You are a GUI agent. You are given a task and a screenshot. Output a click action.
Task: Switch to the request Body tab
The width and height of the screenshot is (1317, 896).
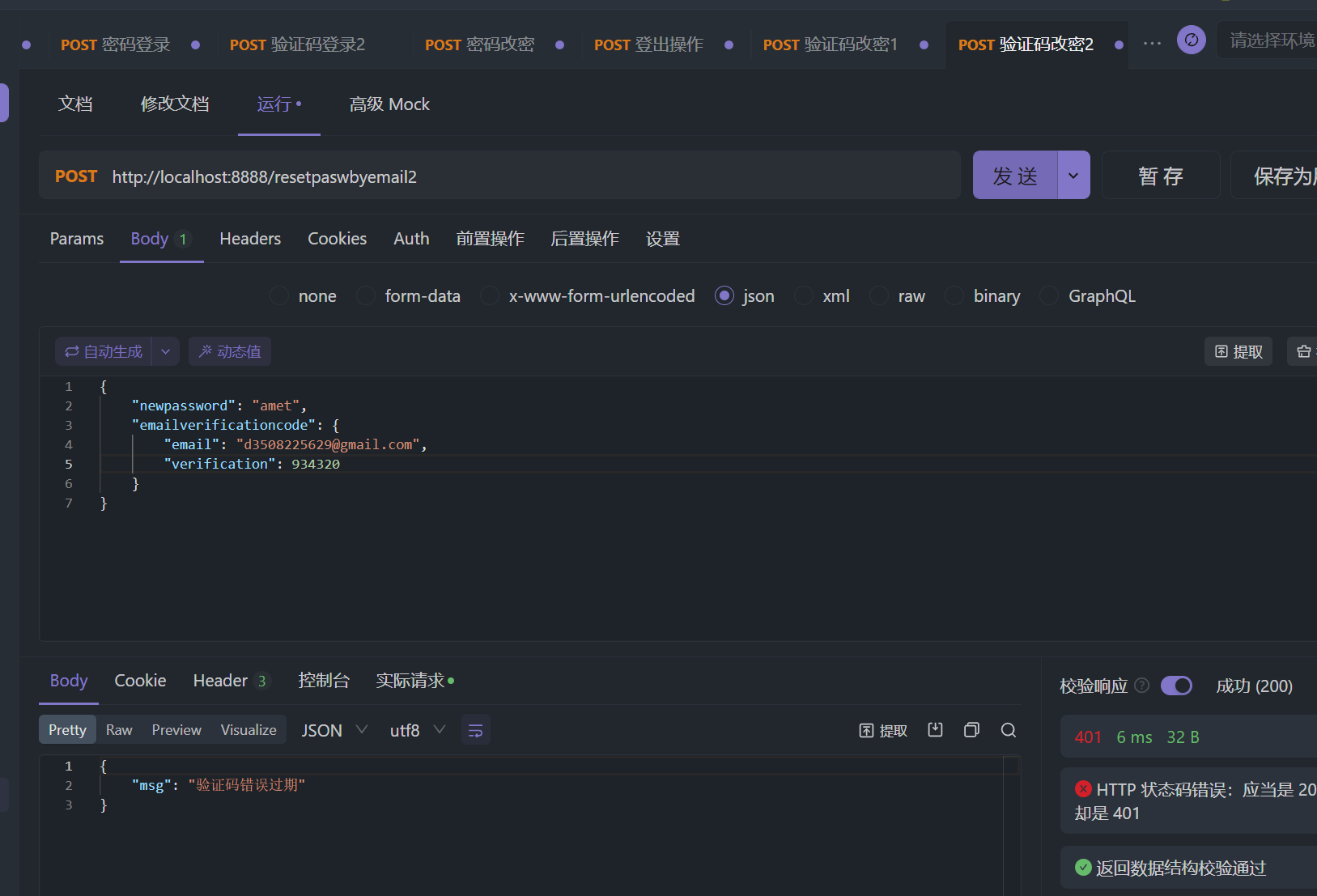coord(160,239)
